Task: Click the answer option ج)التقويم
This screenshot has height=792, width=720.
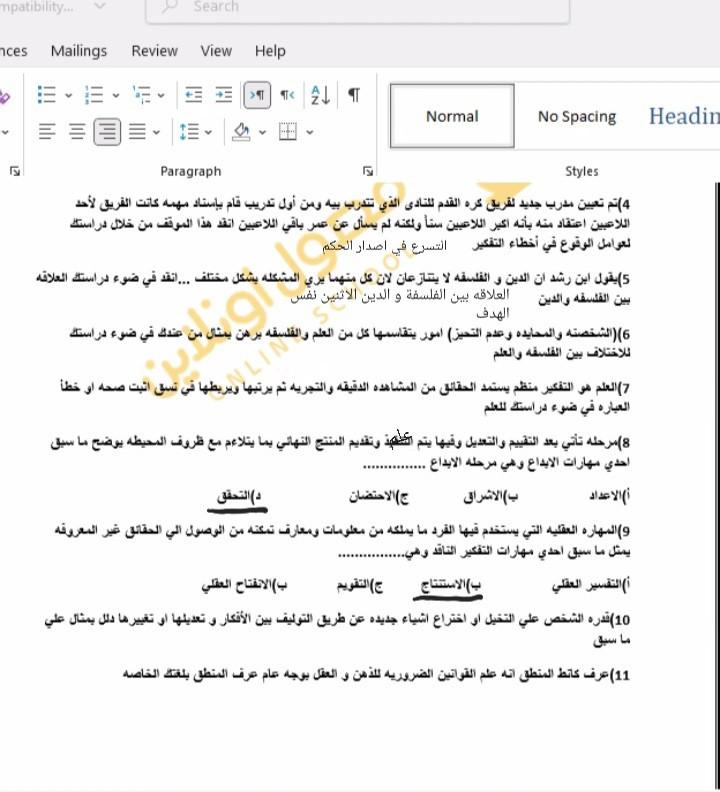Action: point(359,584)
